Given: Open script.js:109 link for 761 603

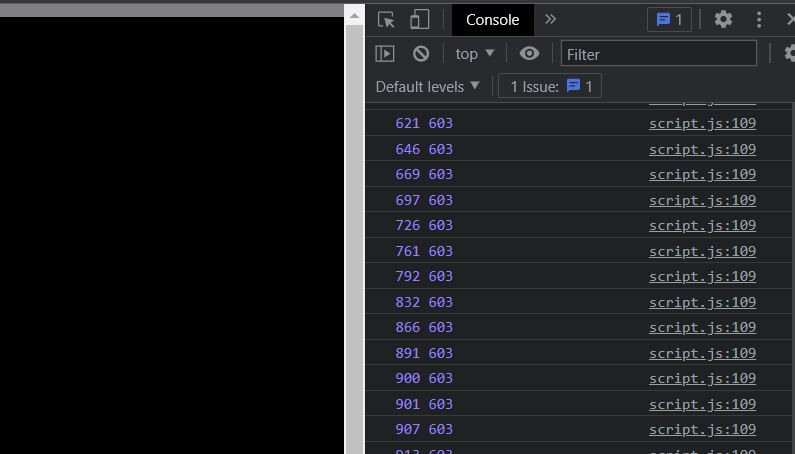Looking at the screenshot, I should click(702, 251).
